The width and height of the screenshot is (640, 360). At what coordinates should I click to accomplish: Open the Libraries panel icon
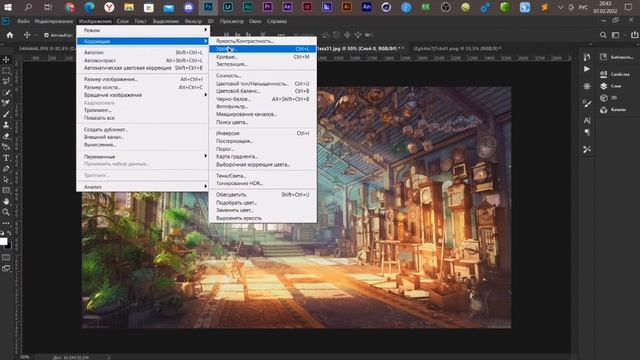[x=604, y=57]
